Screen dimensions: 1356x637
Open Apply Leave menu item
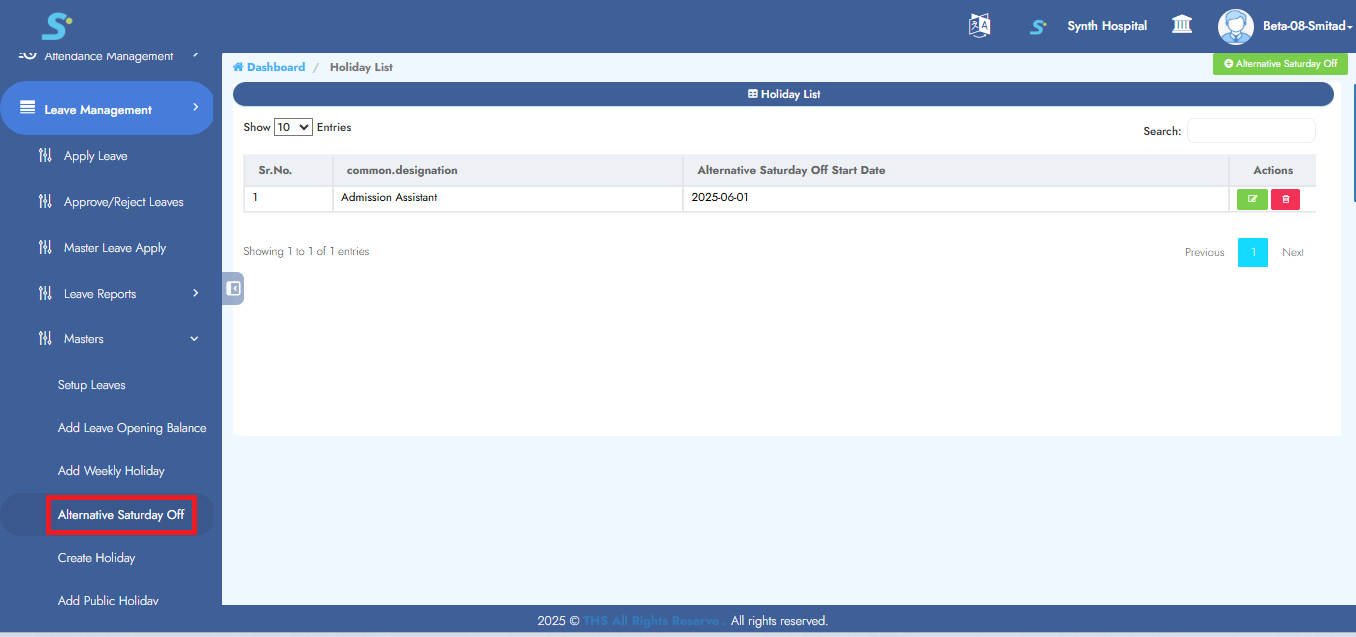(95, 156)
